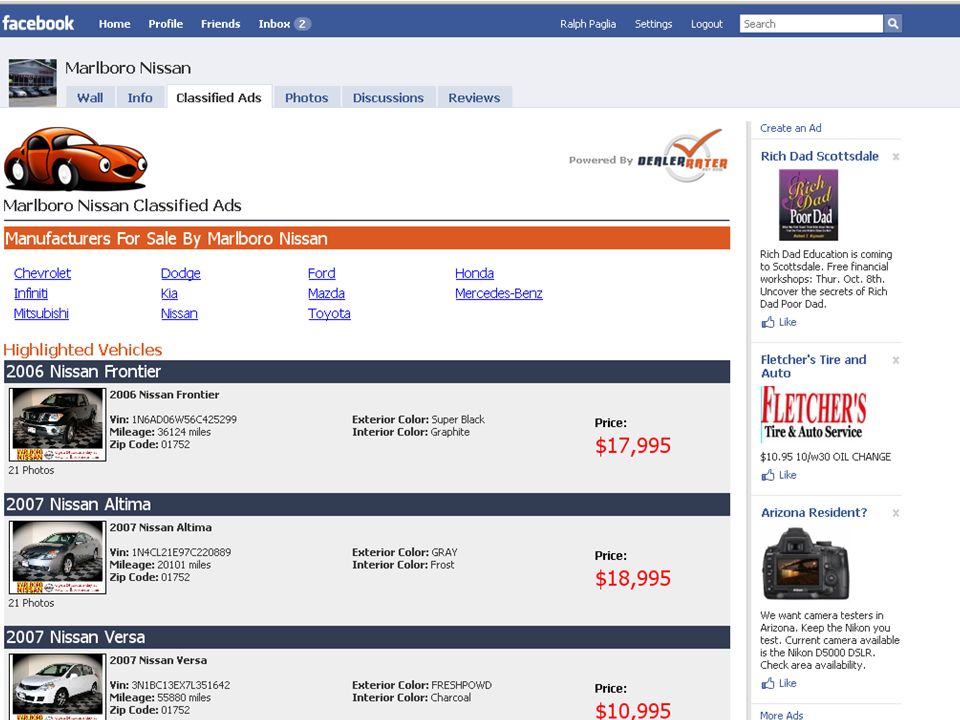The image size is (960, 720).
Task: Open Profile in the top bar
Action: click(165, 24)
